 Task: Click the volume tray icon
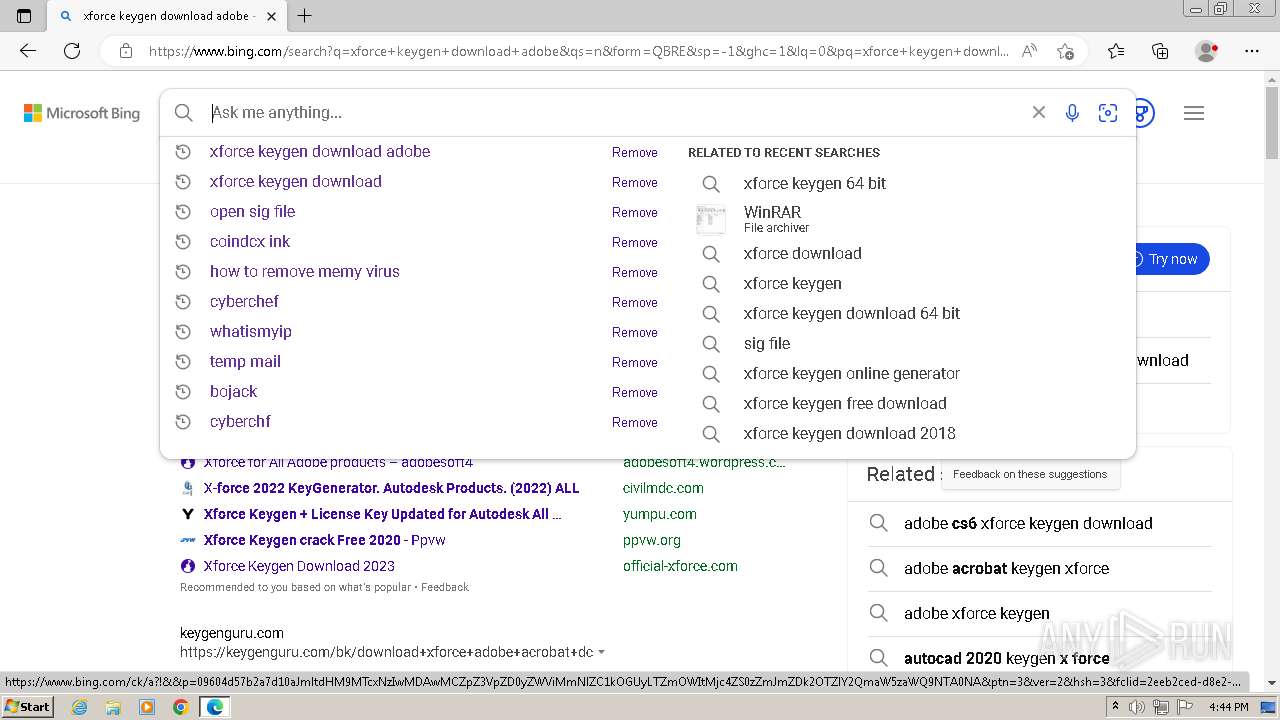(1138, 707)
